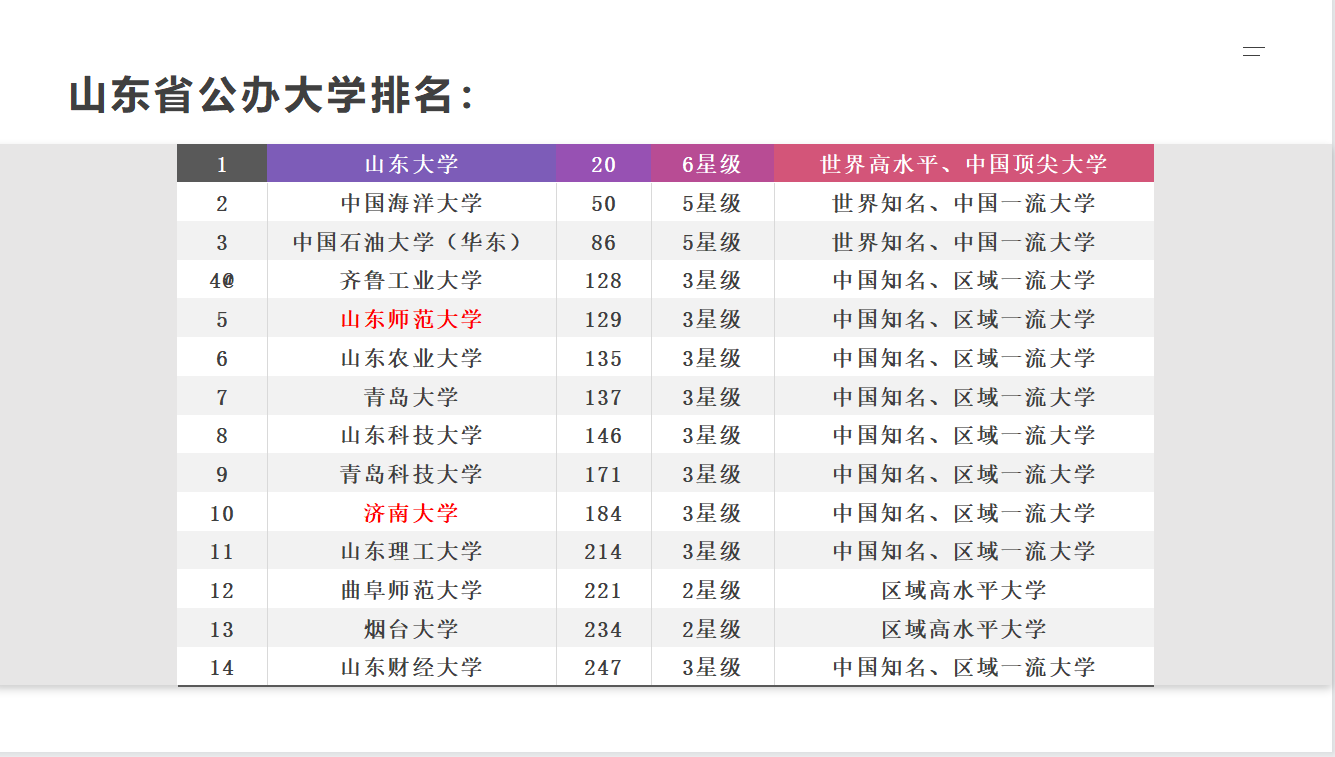The width and height of the screenshot is (1335, 757).
Task: Click 区域高水平大学 in the 烟台大学 row
Action: pos(964,629)
